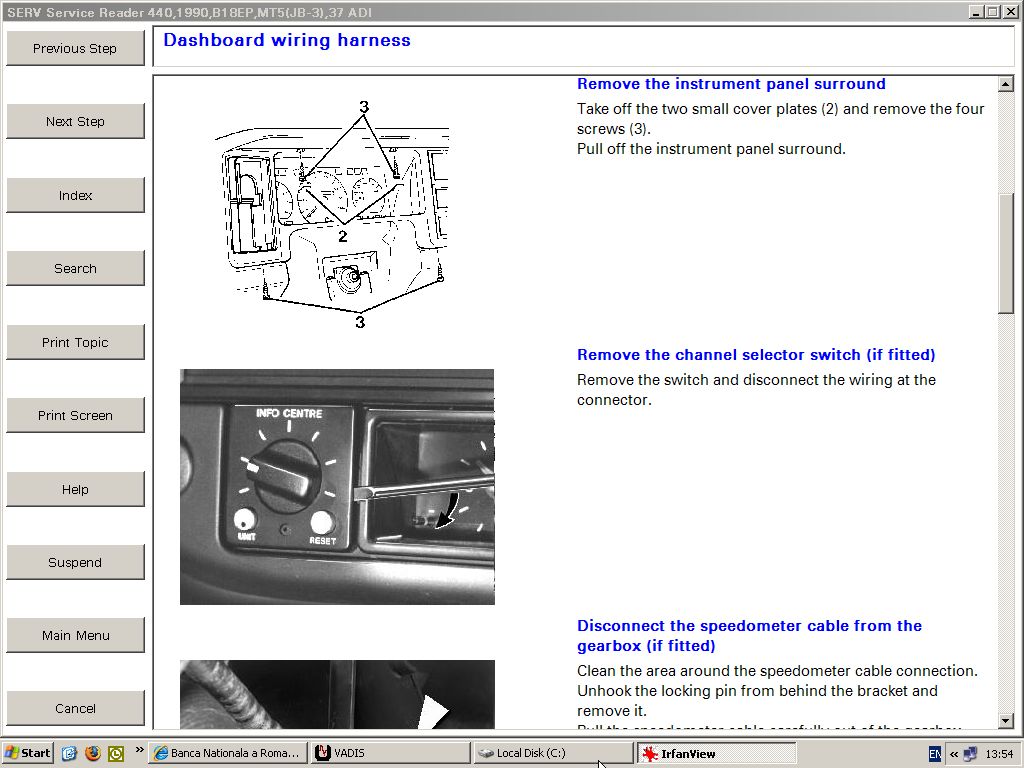This screenshot has height=768, width=1024.
Task: Click the network connection tray icon
Action: (971, 754)
